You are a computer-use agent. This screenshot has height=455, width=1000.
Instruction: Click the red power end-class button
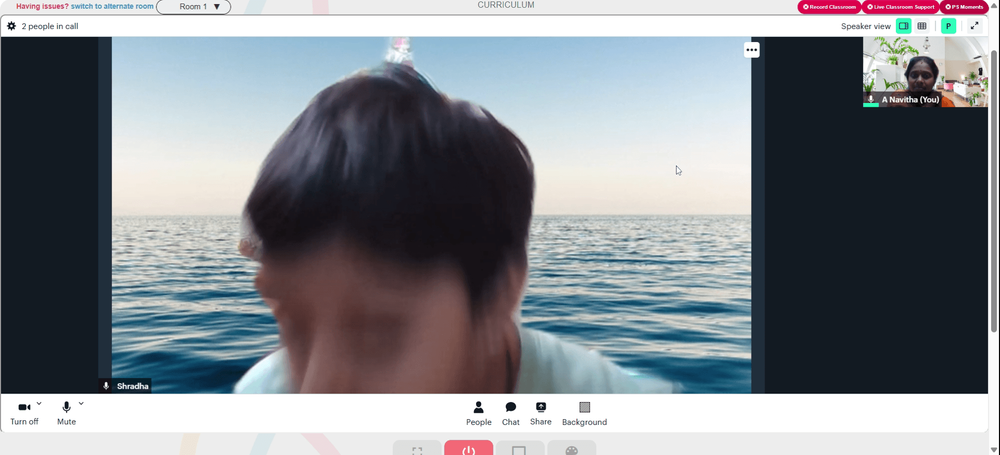469,448
